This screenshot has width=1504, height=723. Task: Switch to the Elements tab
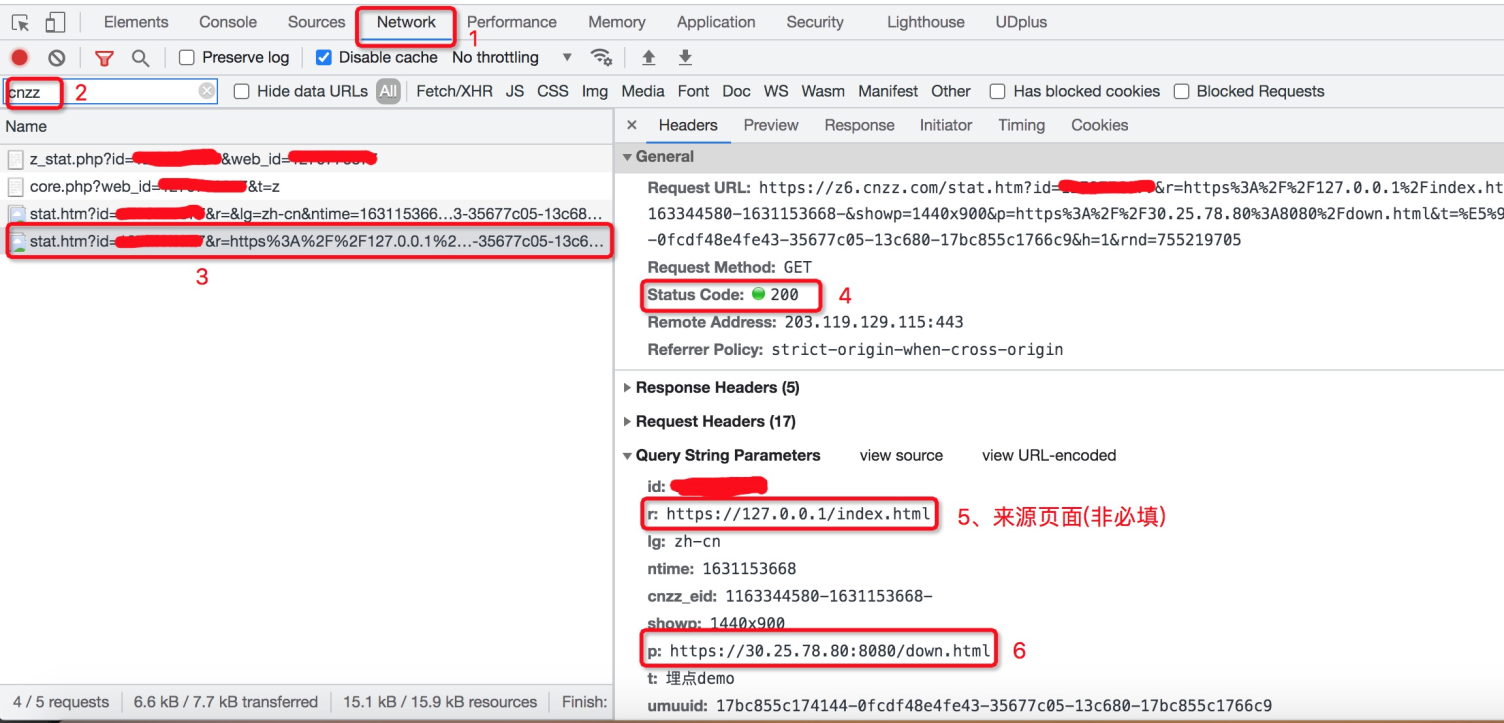[136, 22]
